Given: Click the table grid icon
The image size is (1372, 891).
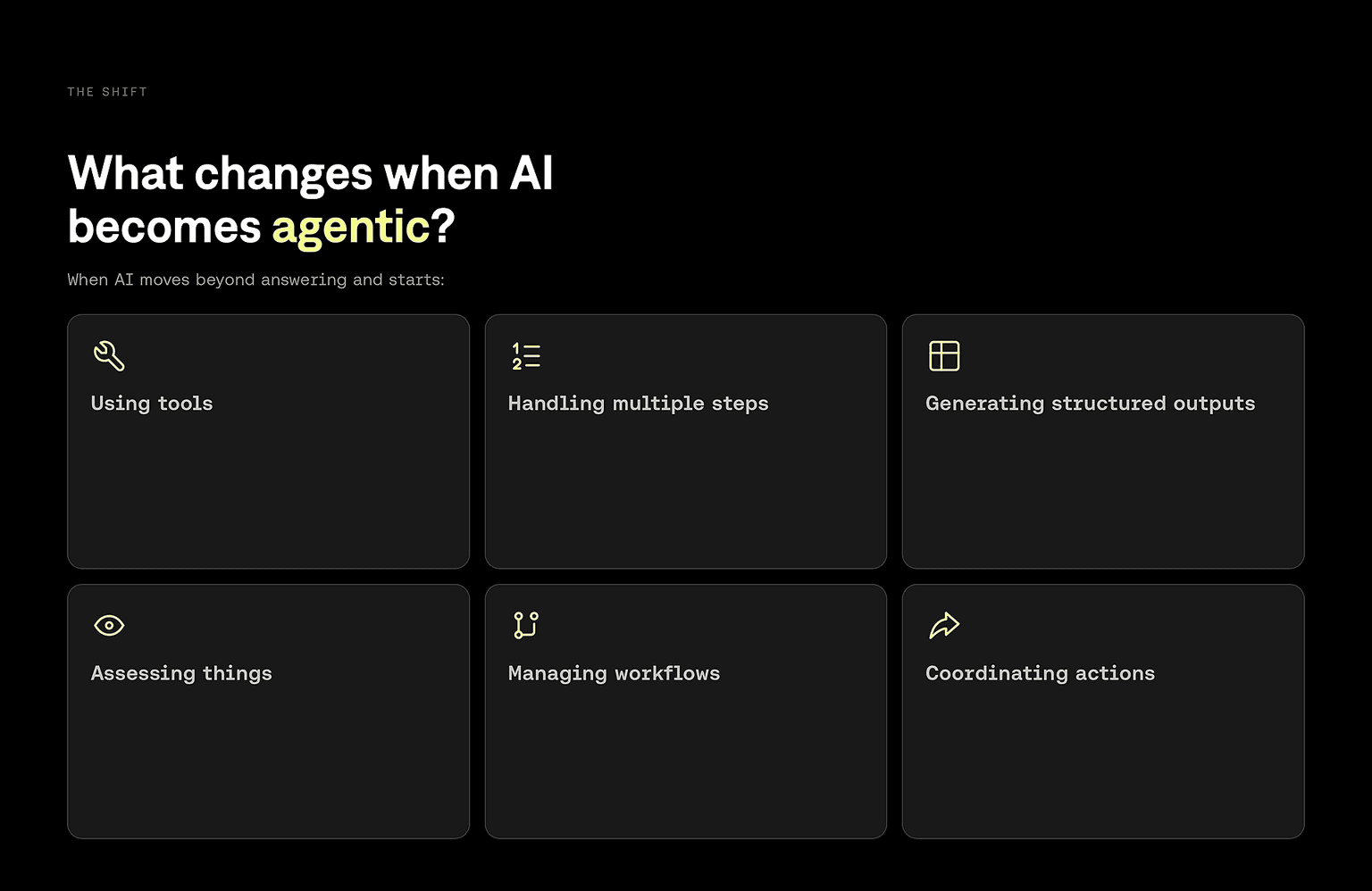Looking at the screenshot, I should click(944, 356).
